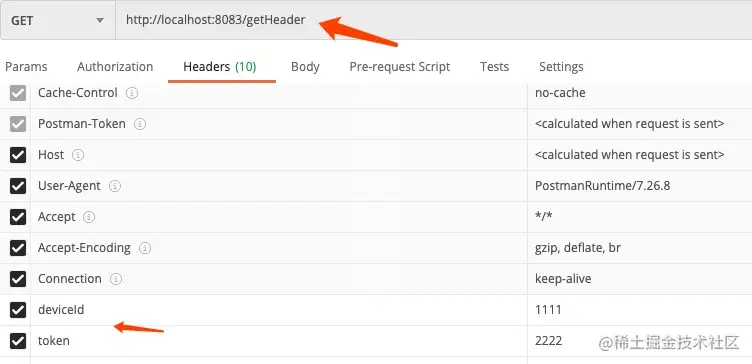Toggle the Postman-Token header checkbox
The height and width of the screenshot is (364, 752).
18,124
